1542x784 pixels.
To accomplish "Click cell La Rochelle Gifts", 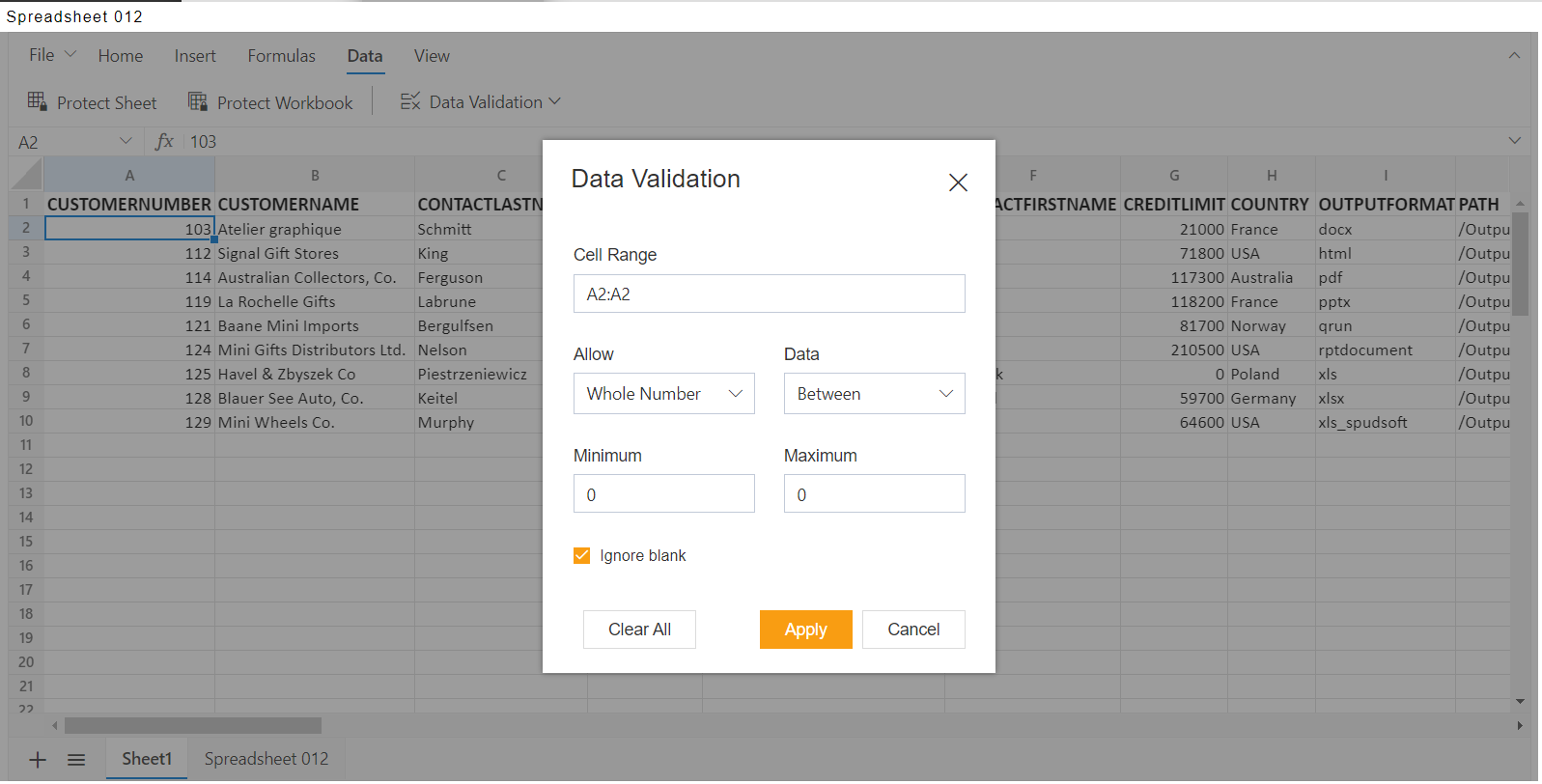I will [315, 301].
